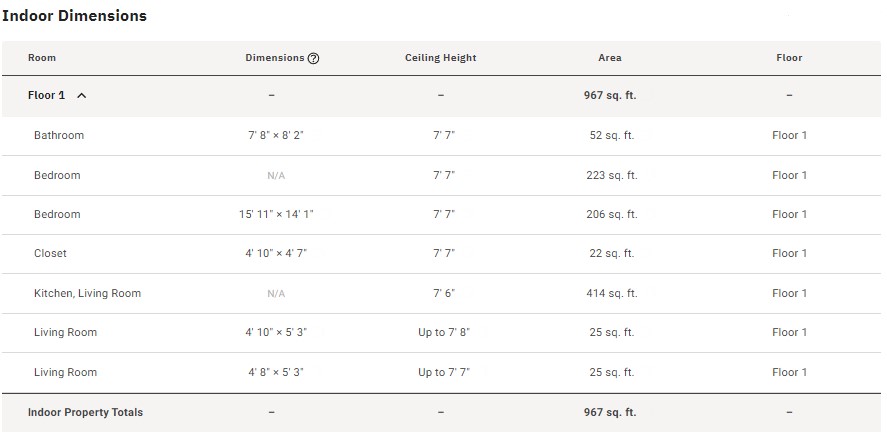
Task: Click the Floor 1 group 967 sq. ft. area
Action: click(610, 96)
